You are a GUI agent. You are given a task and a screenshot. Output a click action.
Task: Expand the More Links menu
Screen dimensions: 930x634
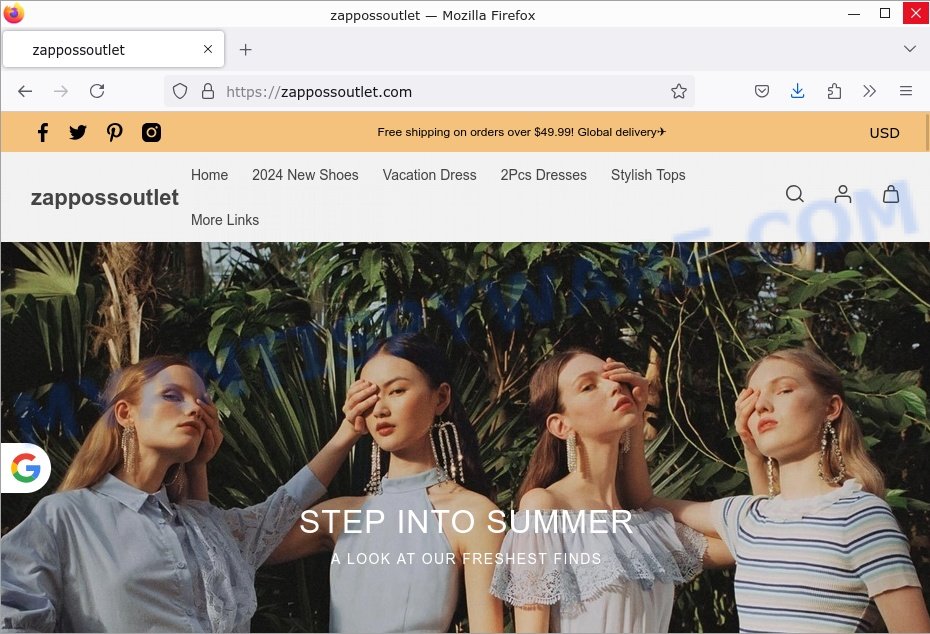[225, 220]
